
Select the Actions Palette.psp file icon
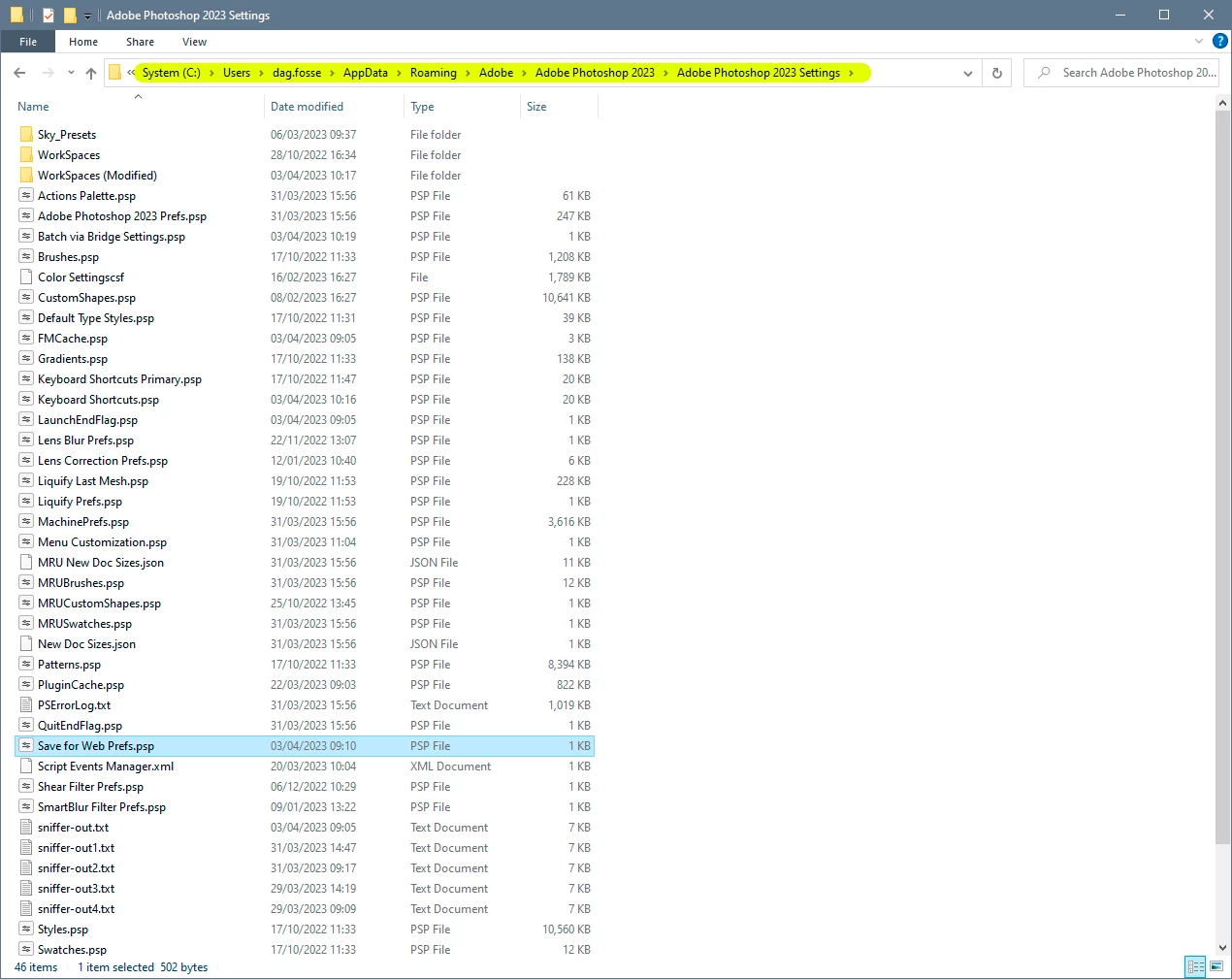pos(26,195)
